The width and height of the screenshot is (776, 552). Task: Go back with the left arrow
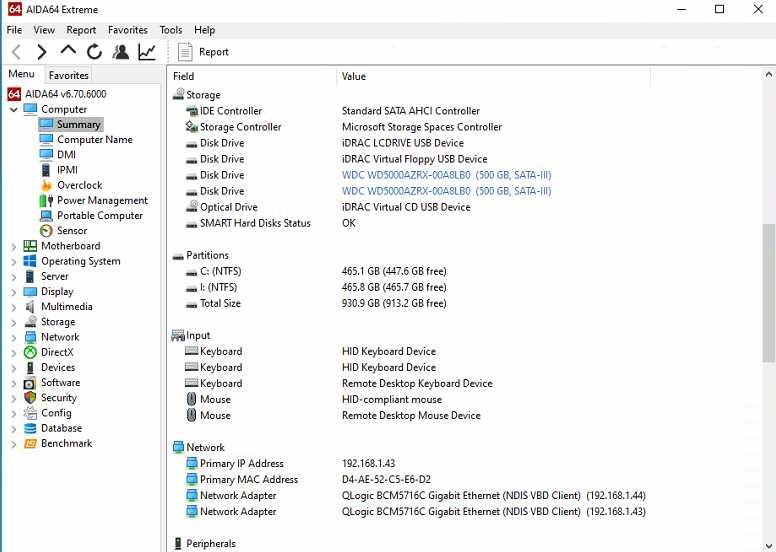[16, 52]
